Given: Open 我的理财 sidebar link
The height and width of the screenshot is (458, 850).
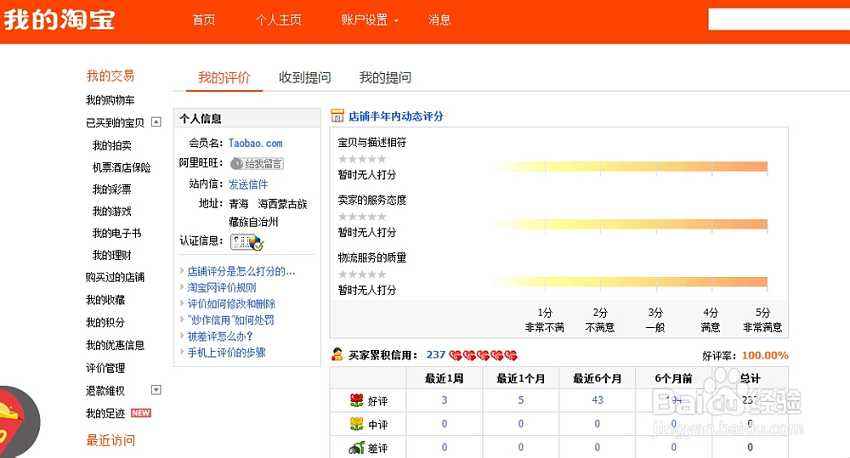Looking at the screenshot, I should (x=112, y=255).
